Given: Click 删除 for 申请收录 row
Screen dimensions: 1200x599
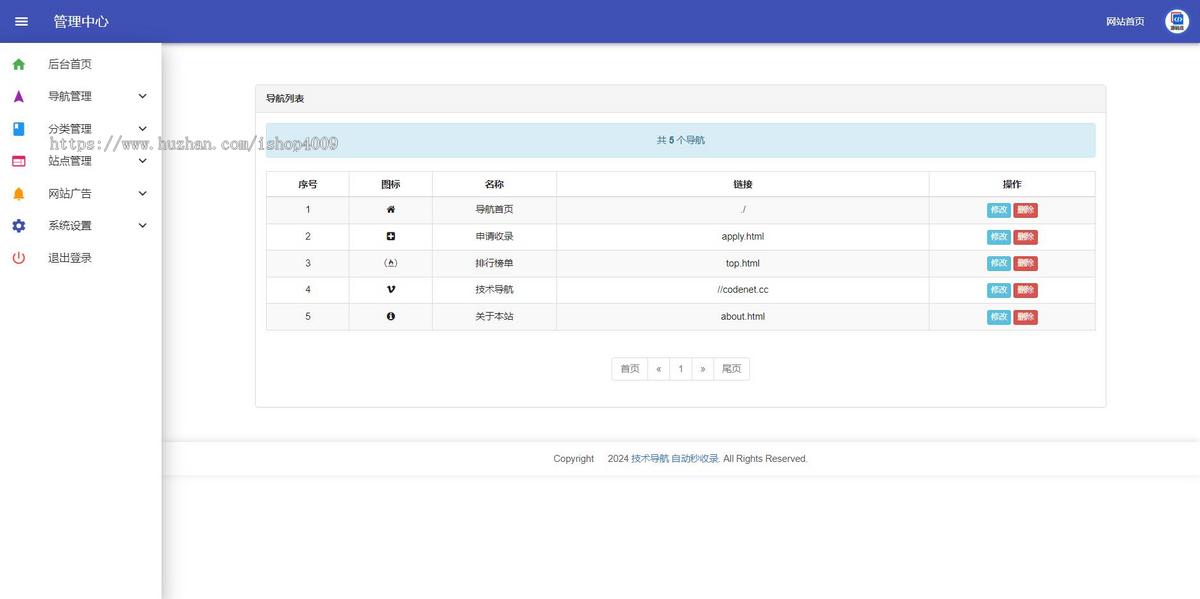Looking at the screenshot, I should pos(1025,237).
